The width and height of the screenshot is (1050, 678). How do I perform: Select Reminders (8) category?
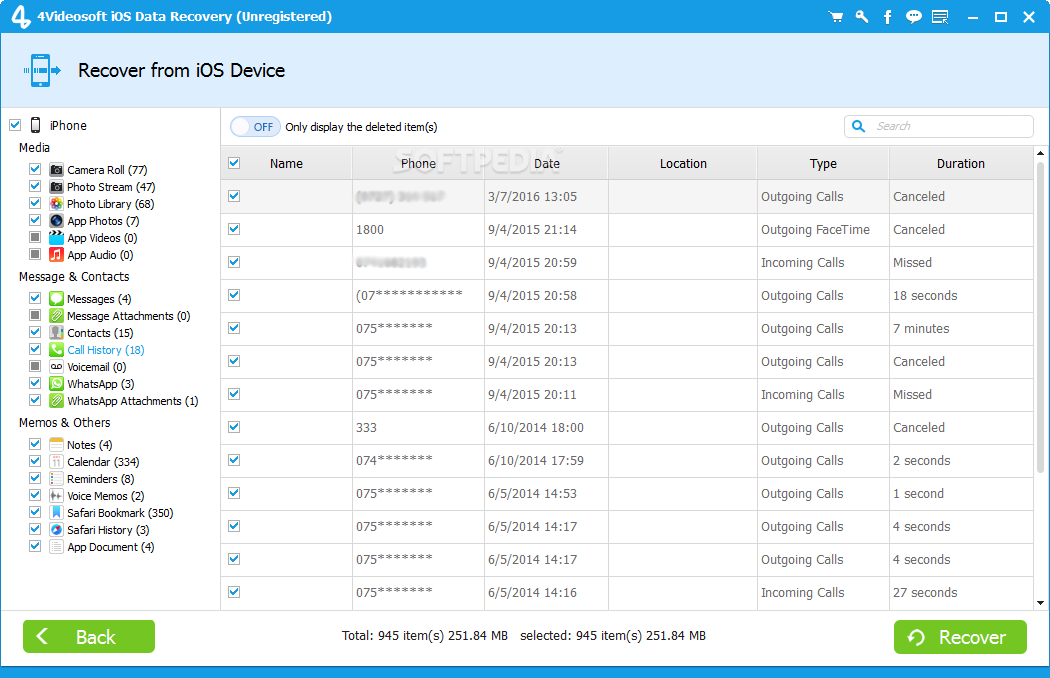(x=100, y=479)
